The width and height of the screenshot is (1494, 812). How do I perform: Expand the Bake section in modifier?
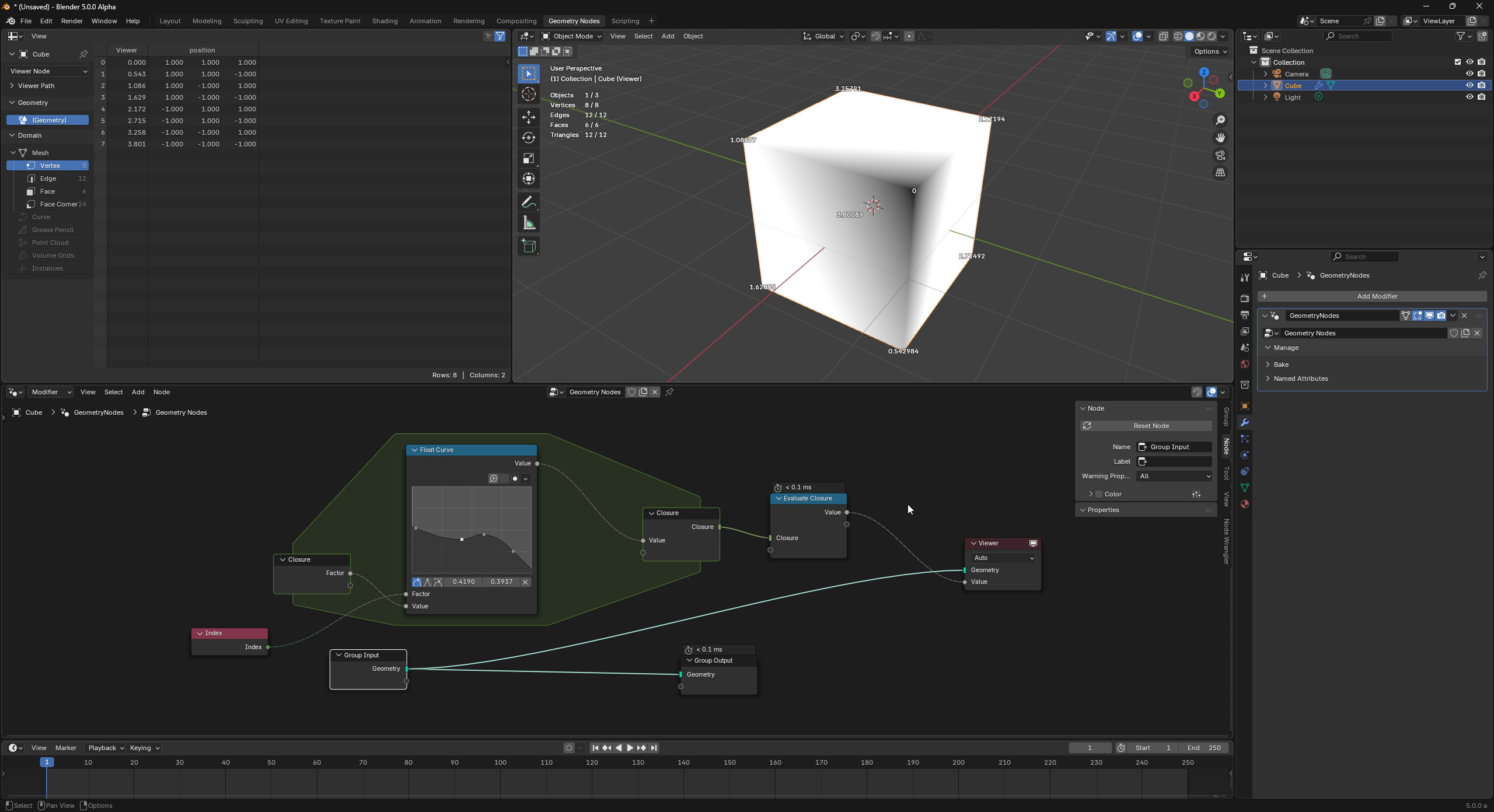[1281, 365]
